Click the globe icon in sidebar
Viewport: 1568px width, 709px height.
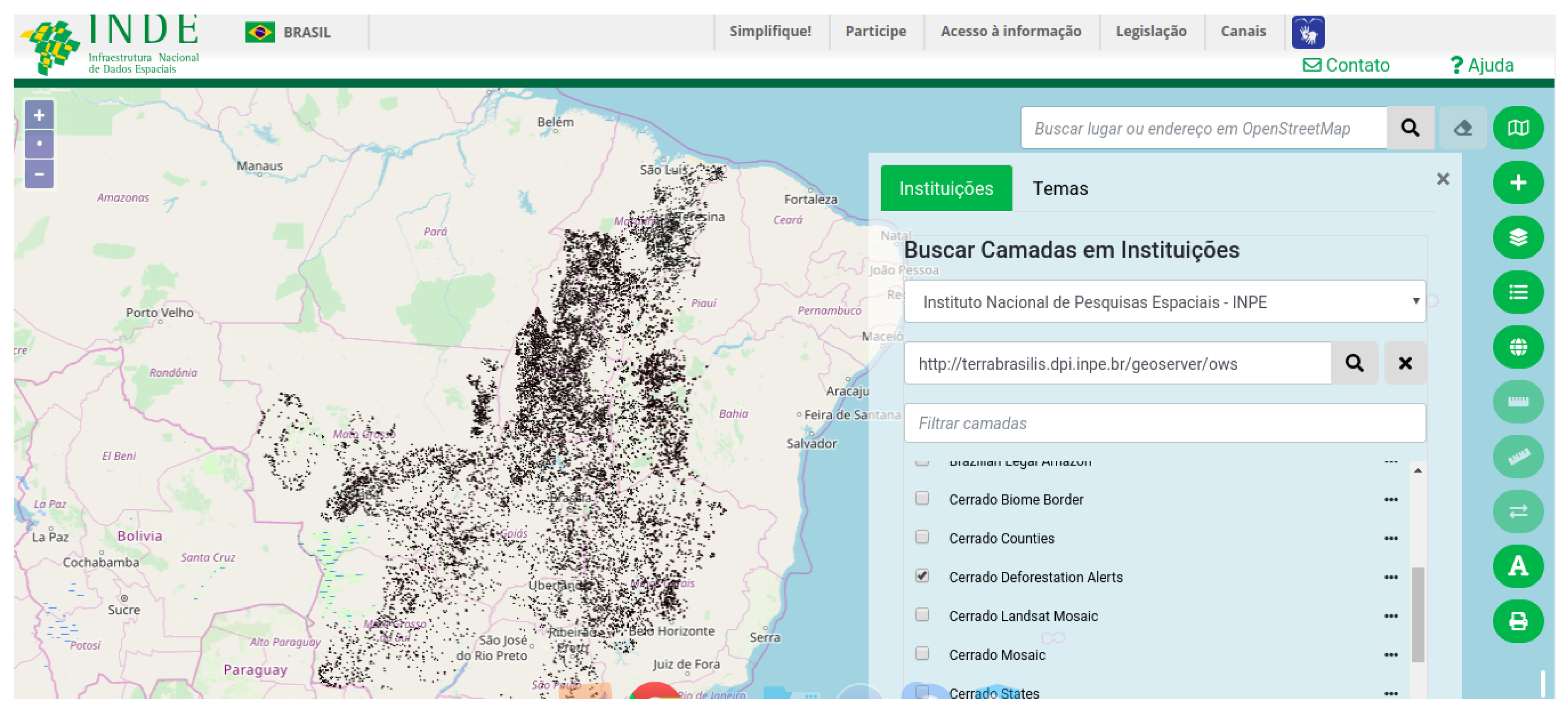1518,347
